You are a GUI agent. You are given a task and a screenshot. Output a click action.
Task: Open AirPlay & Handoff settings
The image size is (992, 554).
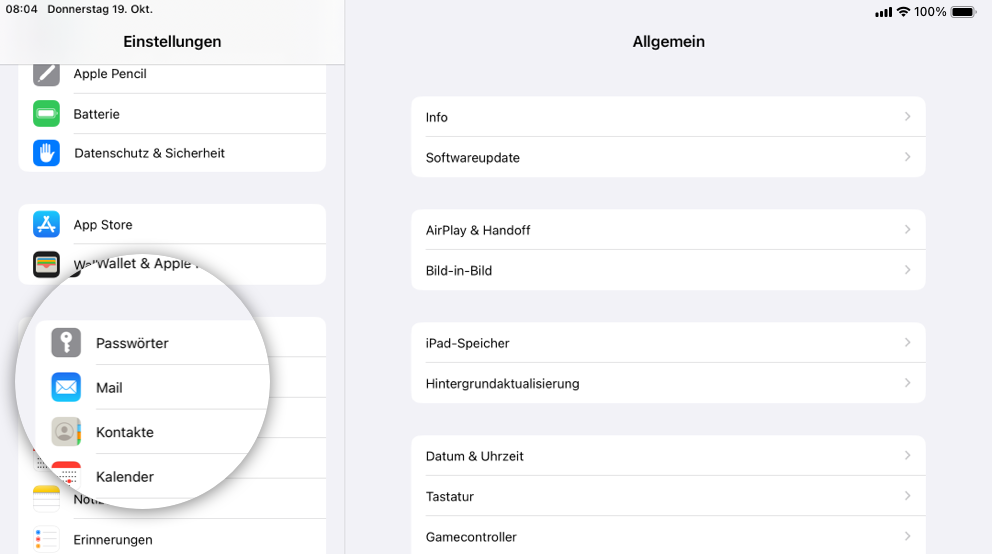coord(668,230)
